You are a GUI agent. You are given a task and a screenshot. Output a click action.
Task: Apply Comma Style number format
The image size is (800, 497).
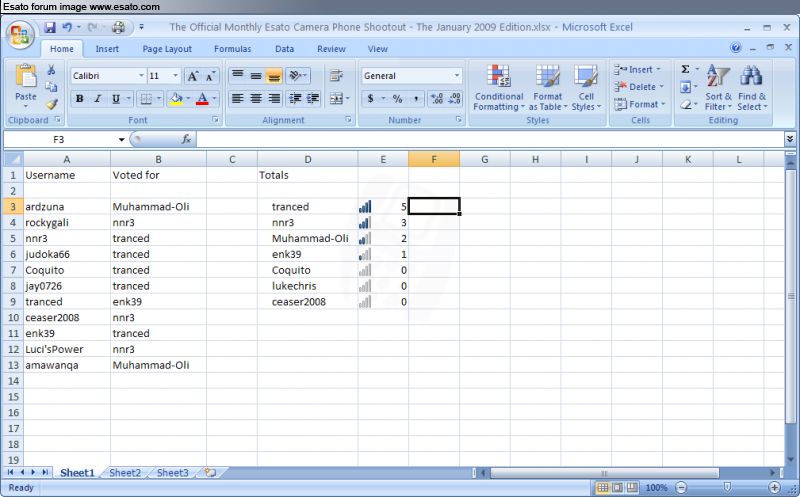click(416, 98)
